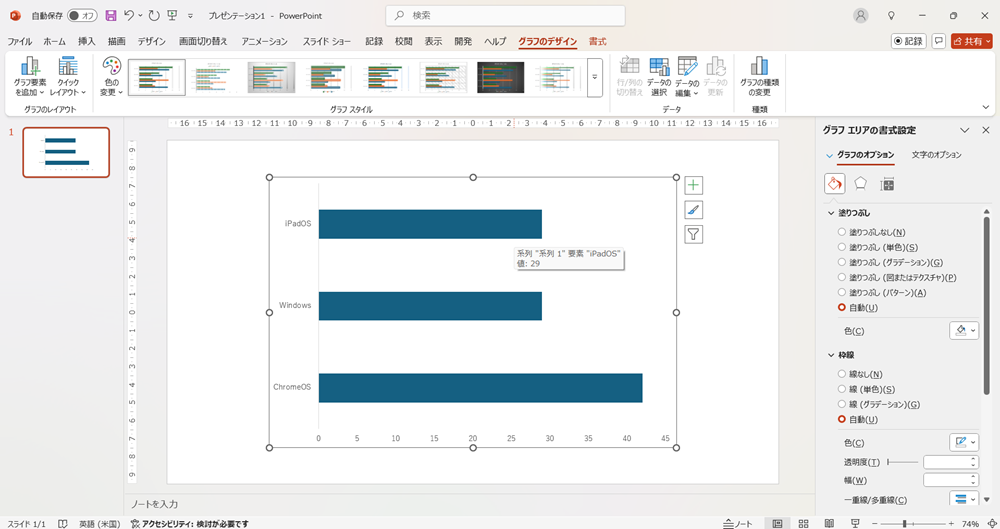Switch to 書式 tab
Viewport: 1000px width, 529px height.
pos(598,41)
